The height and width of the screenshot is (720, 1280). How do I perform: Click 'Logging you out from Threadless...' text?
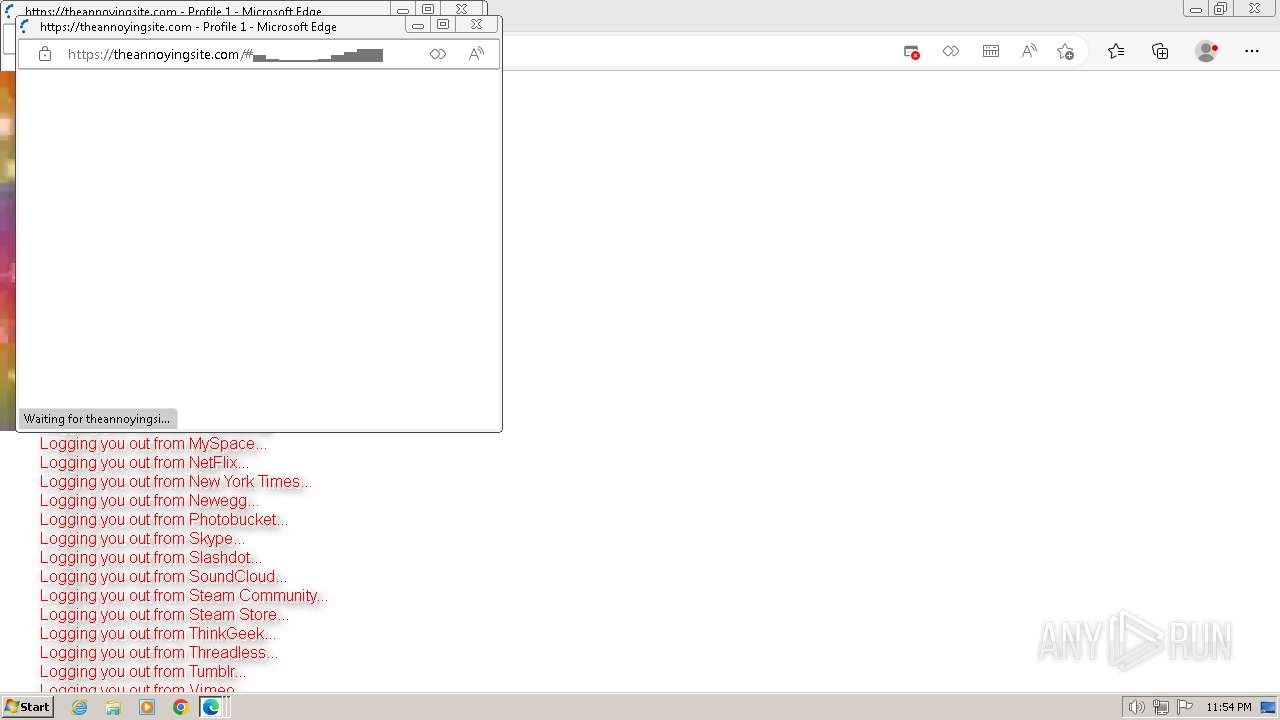(159, 653)
